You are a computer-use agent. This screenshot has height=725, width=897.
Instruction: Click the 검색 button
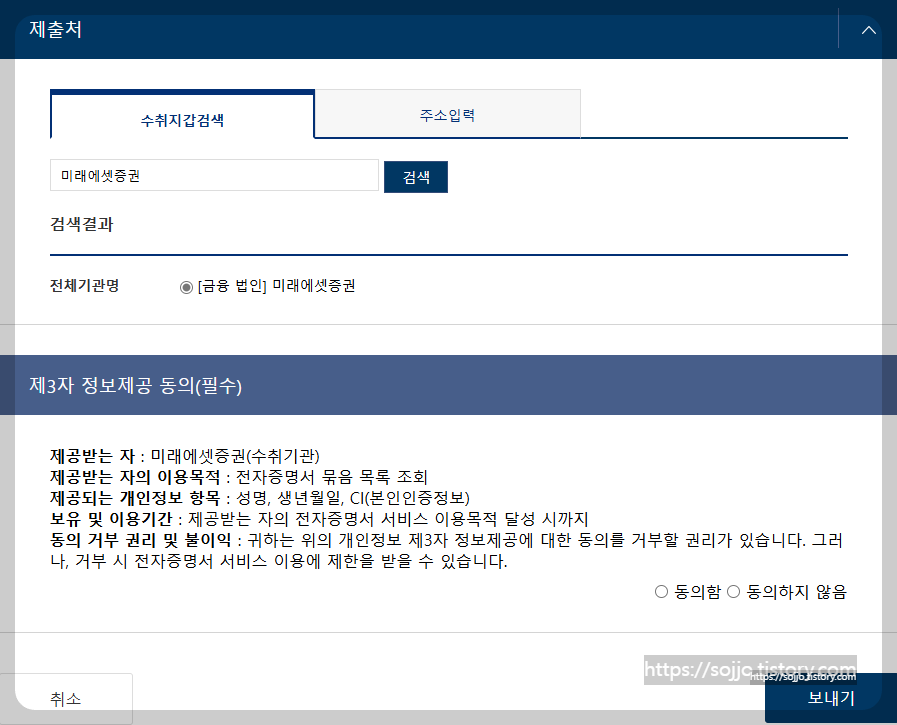(416, 177)
